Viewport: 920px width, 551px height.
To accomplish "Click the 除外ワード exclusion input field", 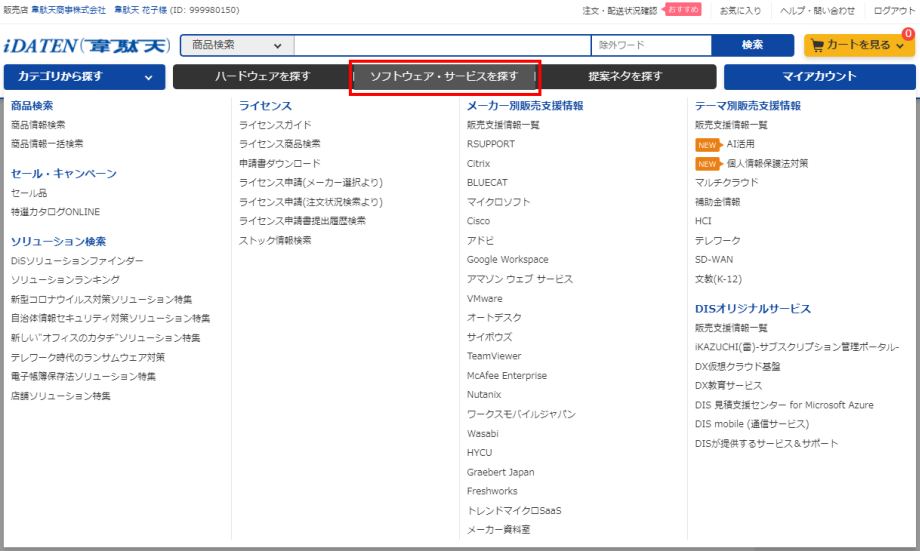I will coord(651,45).
